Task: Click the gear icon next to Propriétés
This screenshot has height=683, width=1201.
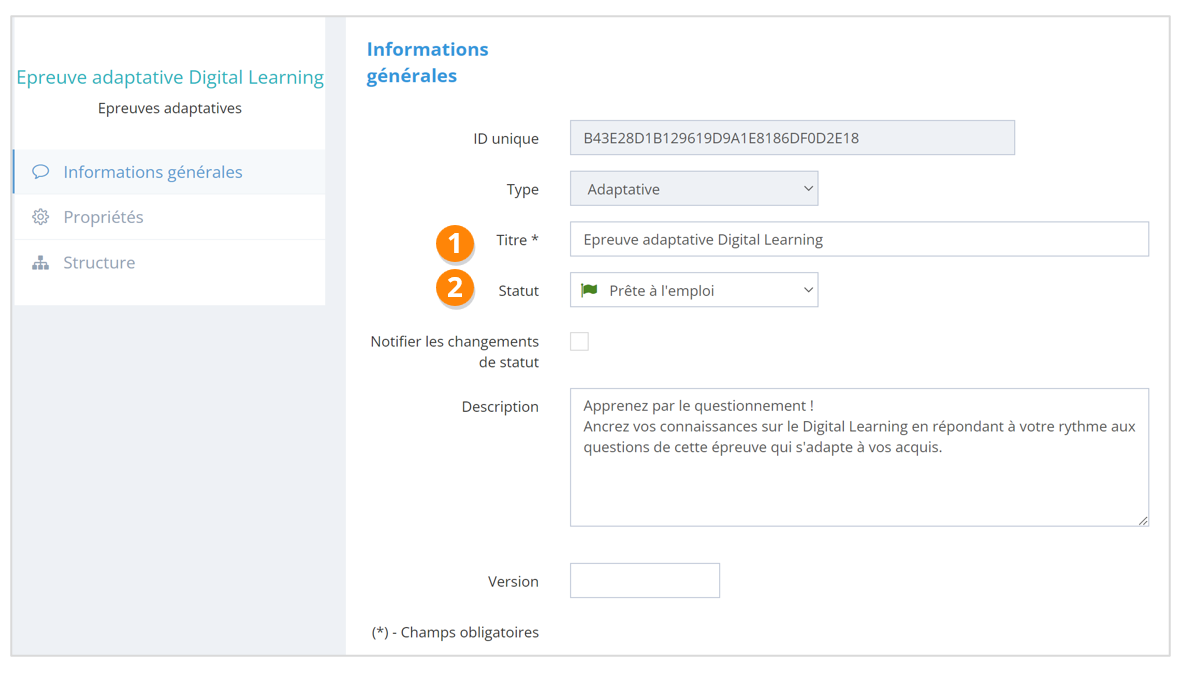Action: (x=40, y=217)
